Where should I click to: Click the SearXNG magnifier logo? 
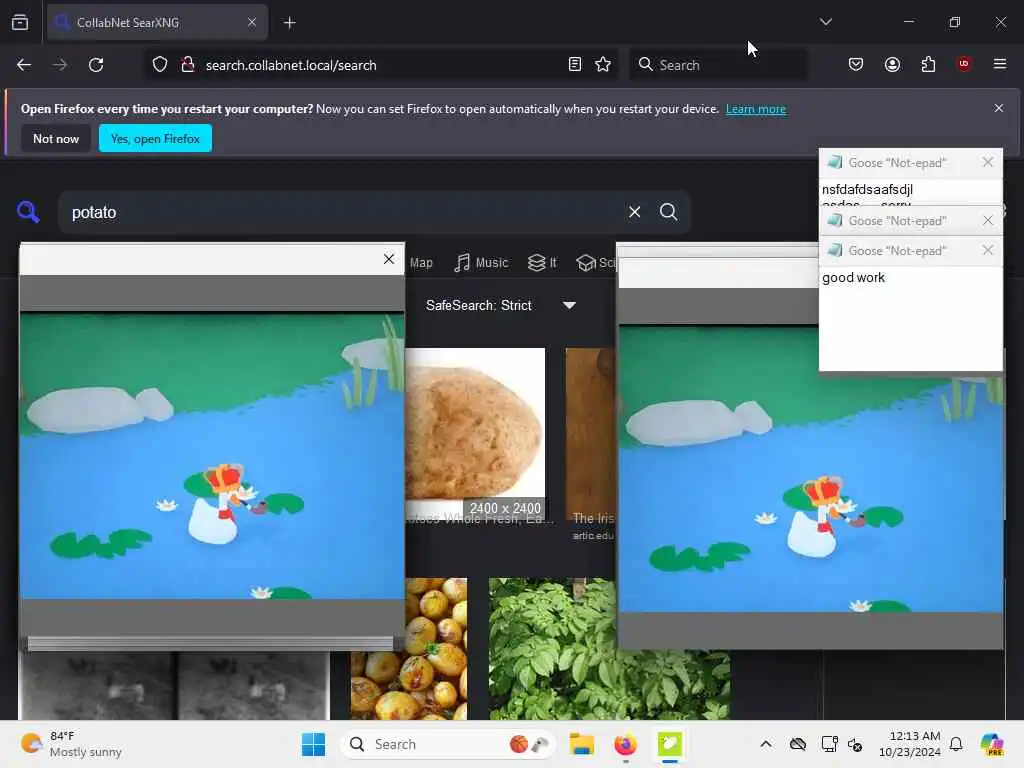pos(28,212)
